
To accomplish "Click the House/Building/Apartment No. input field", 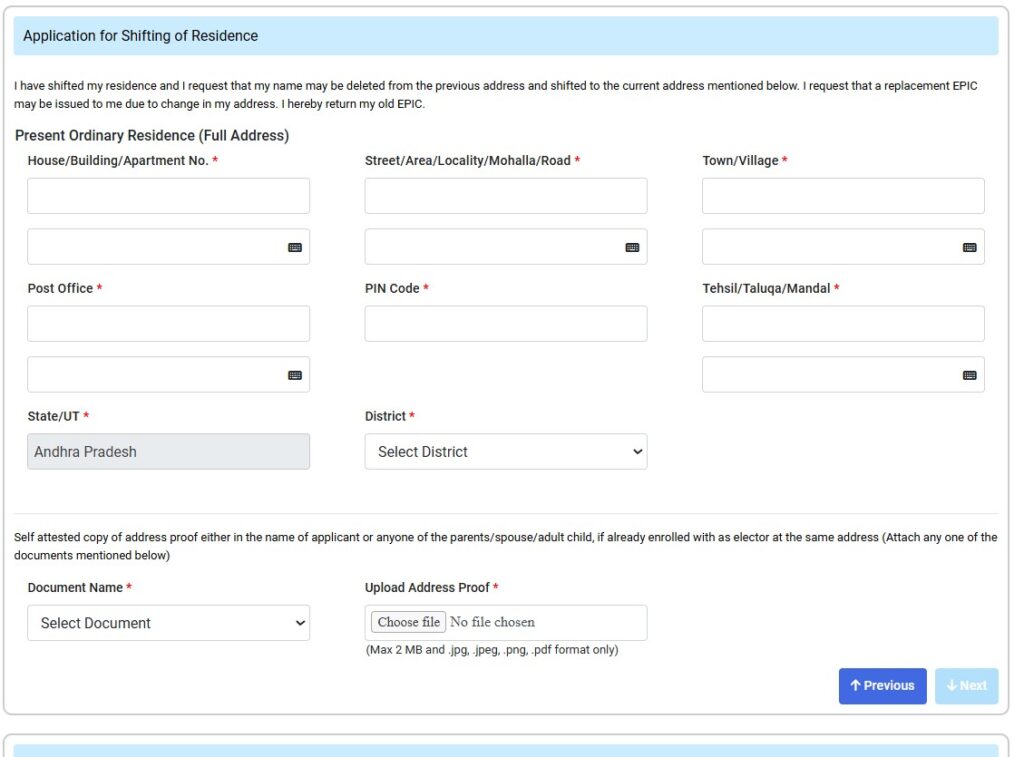I will click(168, 195).
